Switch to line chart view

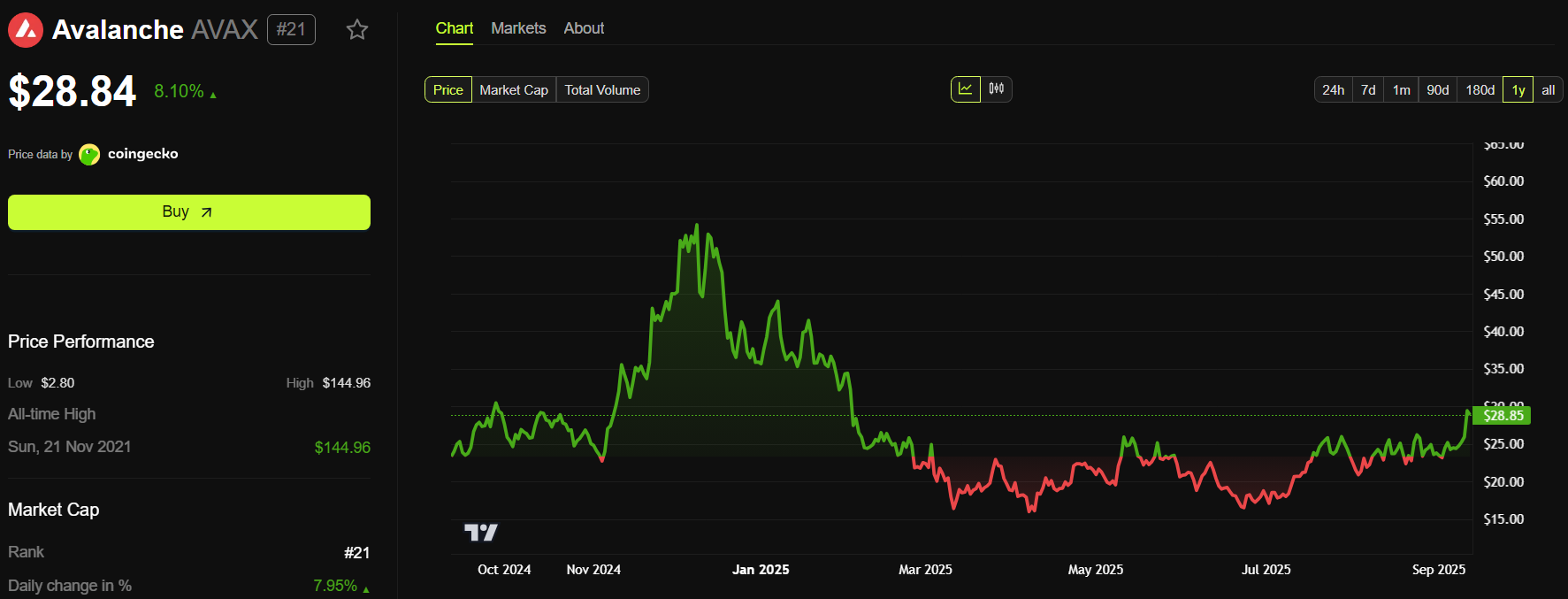966,89
